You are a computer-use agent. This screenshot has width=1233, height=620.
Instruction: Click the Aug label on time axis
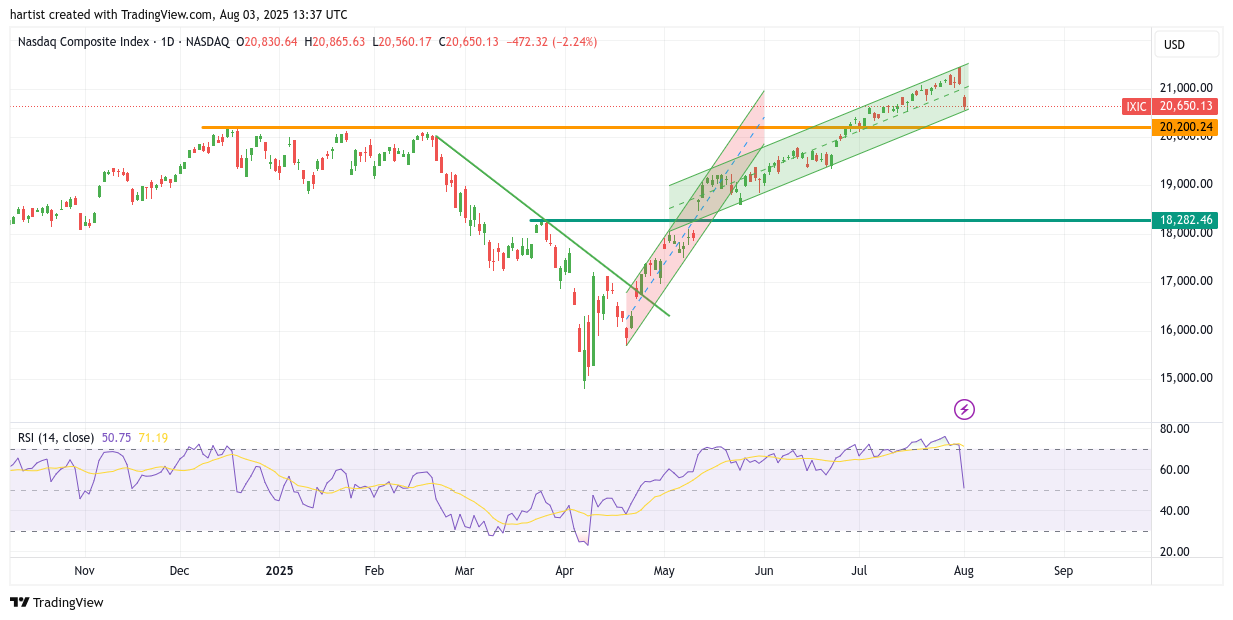click(x=964, y=571)
